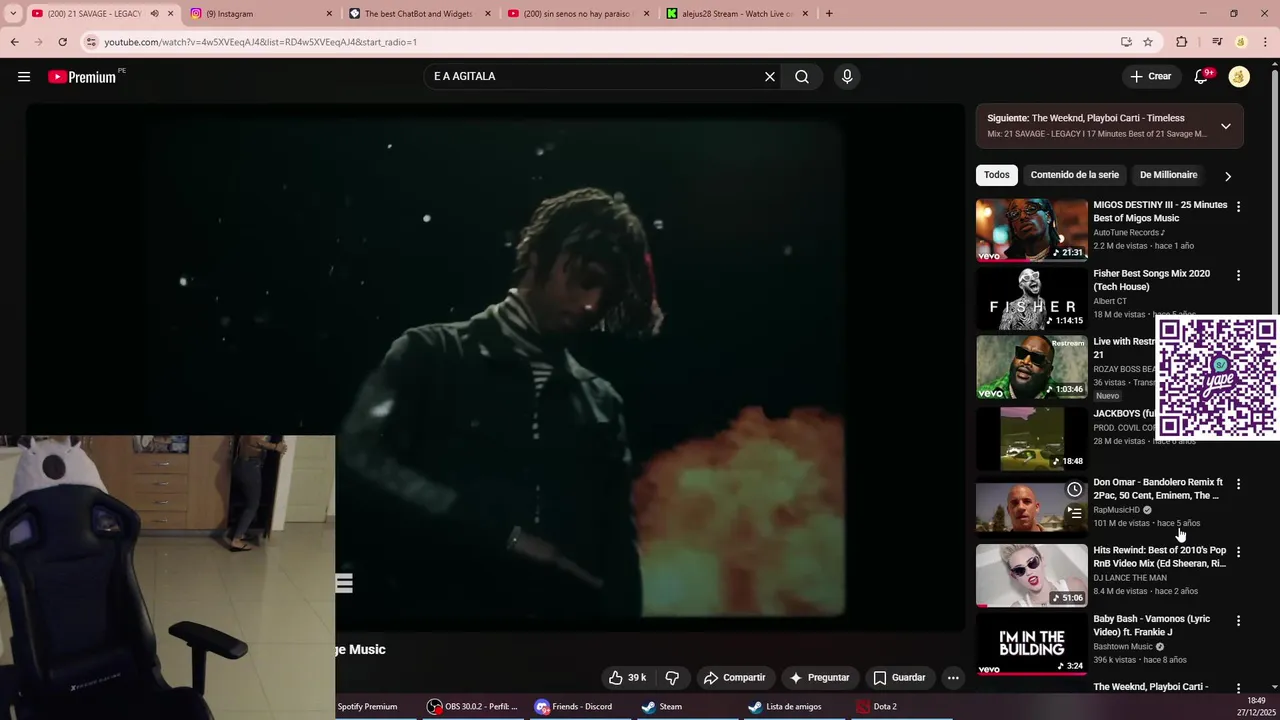The width and height of the screenshot is (1280, 720).
Task: Switch to sin senos no hay paraiso tab
Action: [x=578, y=14]
